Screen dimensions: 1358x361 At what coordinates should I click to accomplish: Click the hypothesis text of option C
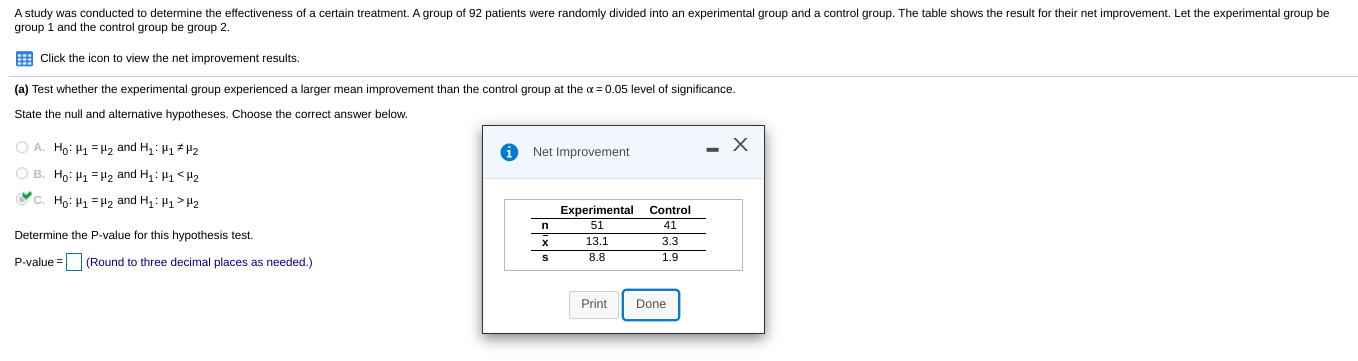click(x=126, y=201)
